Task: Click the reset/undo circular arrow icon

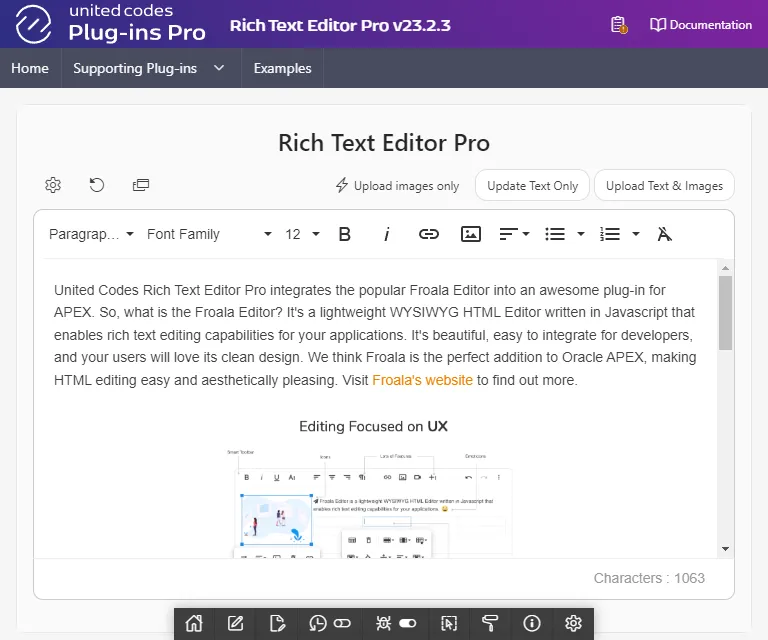Action: (x=97, y=185)
